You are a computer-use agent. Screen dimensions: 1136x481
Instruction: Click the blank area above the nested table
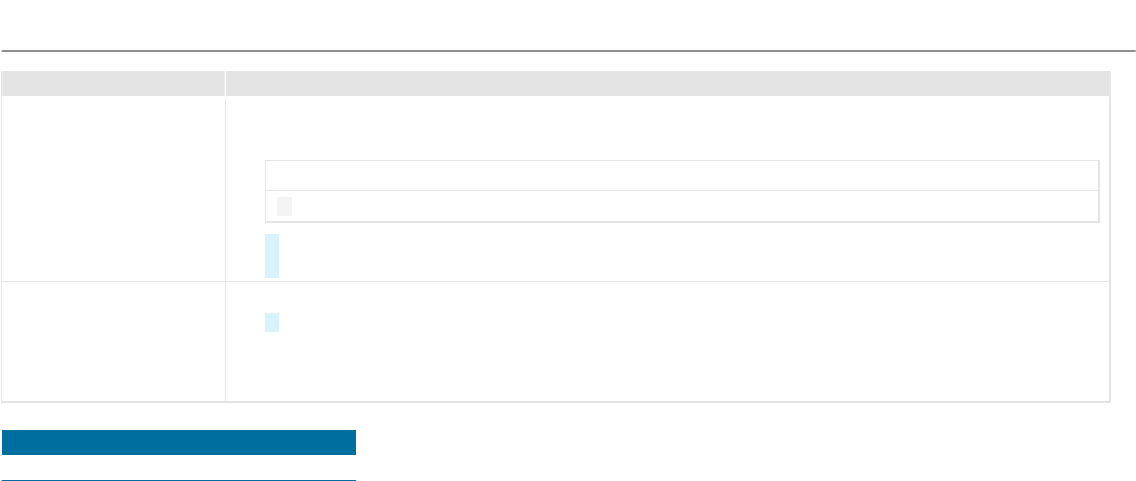click(x=667, y=128)
